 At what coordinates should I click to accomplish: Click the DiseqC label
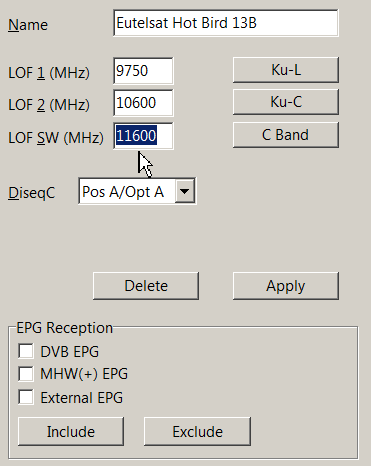click(32, 193)
